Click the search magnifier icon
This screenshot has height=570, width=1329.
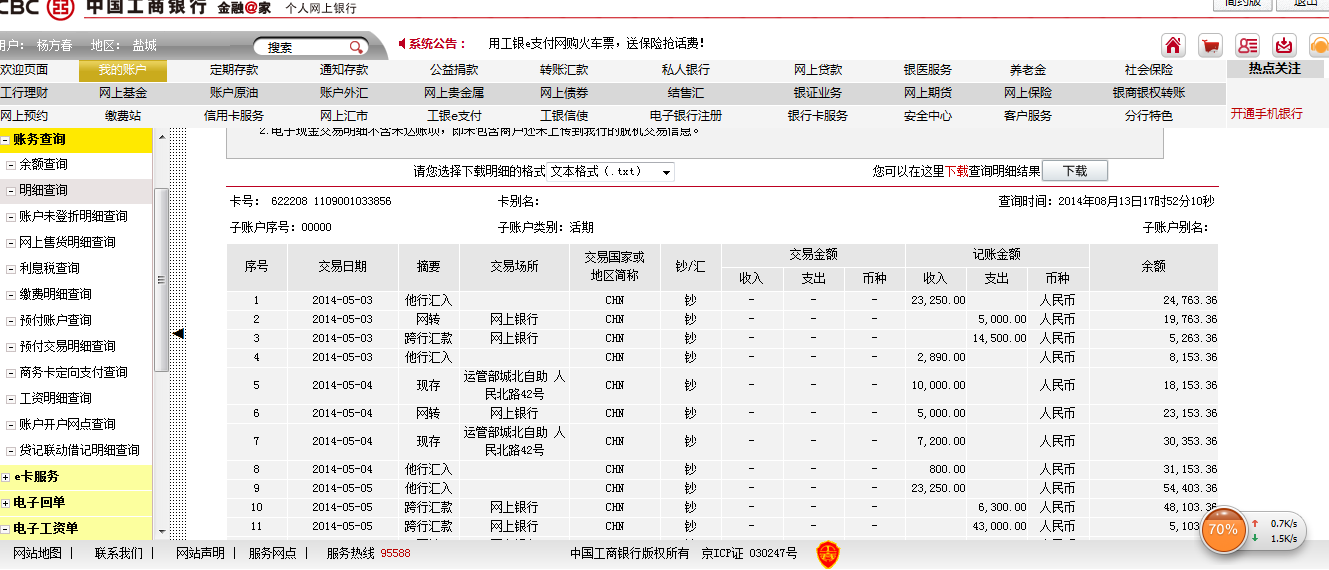point(356,47)
